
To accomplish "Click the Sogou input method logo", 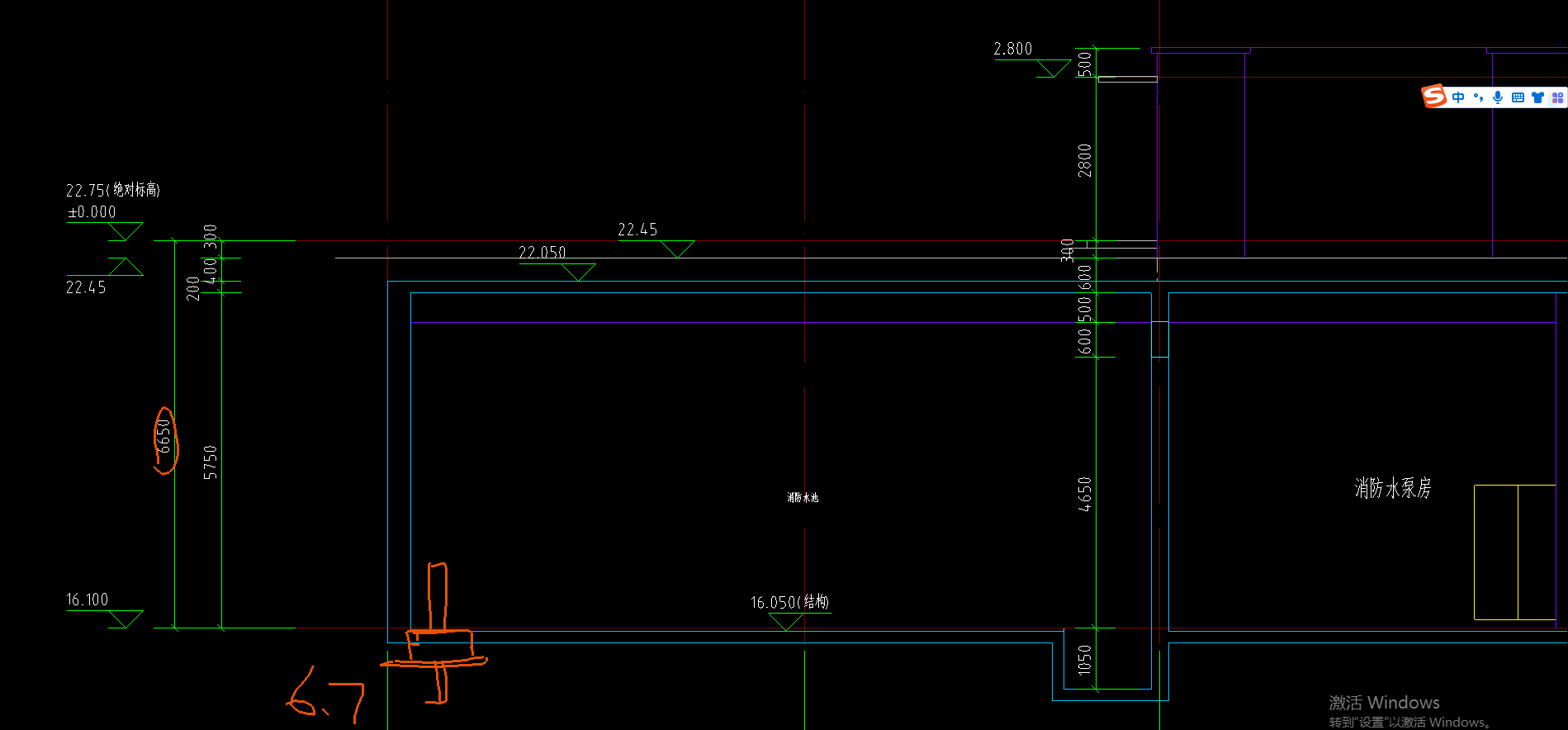I will tap(1434, 97).
